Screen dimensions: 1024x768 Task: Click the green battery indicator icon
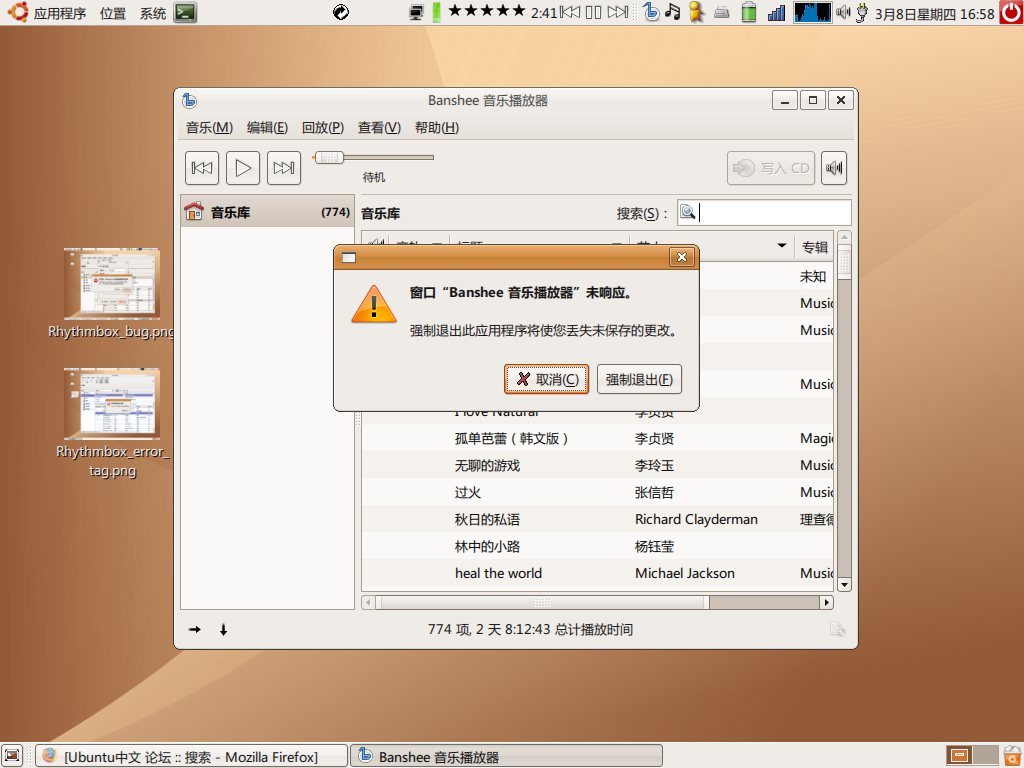(x=749, y=12)
